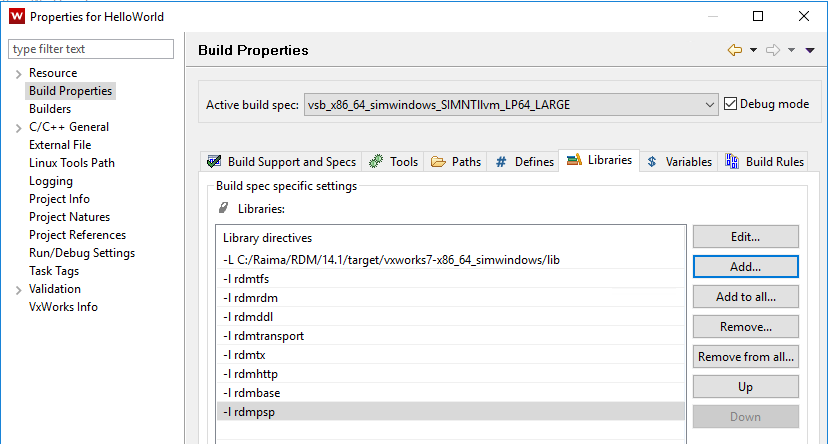Viewport: 828px width, 444px height.
Task: Click the Paths tab folder icon
Action: pos(438,162)
